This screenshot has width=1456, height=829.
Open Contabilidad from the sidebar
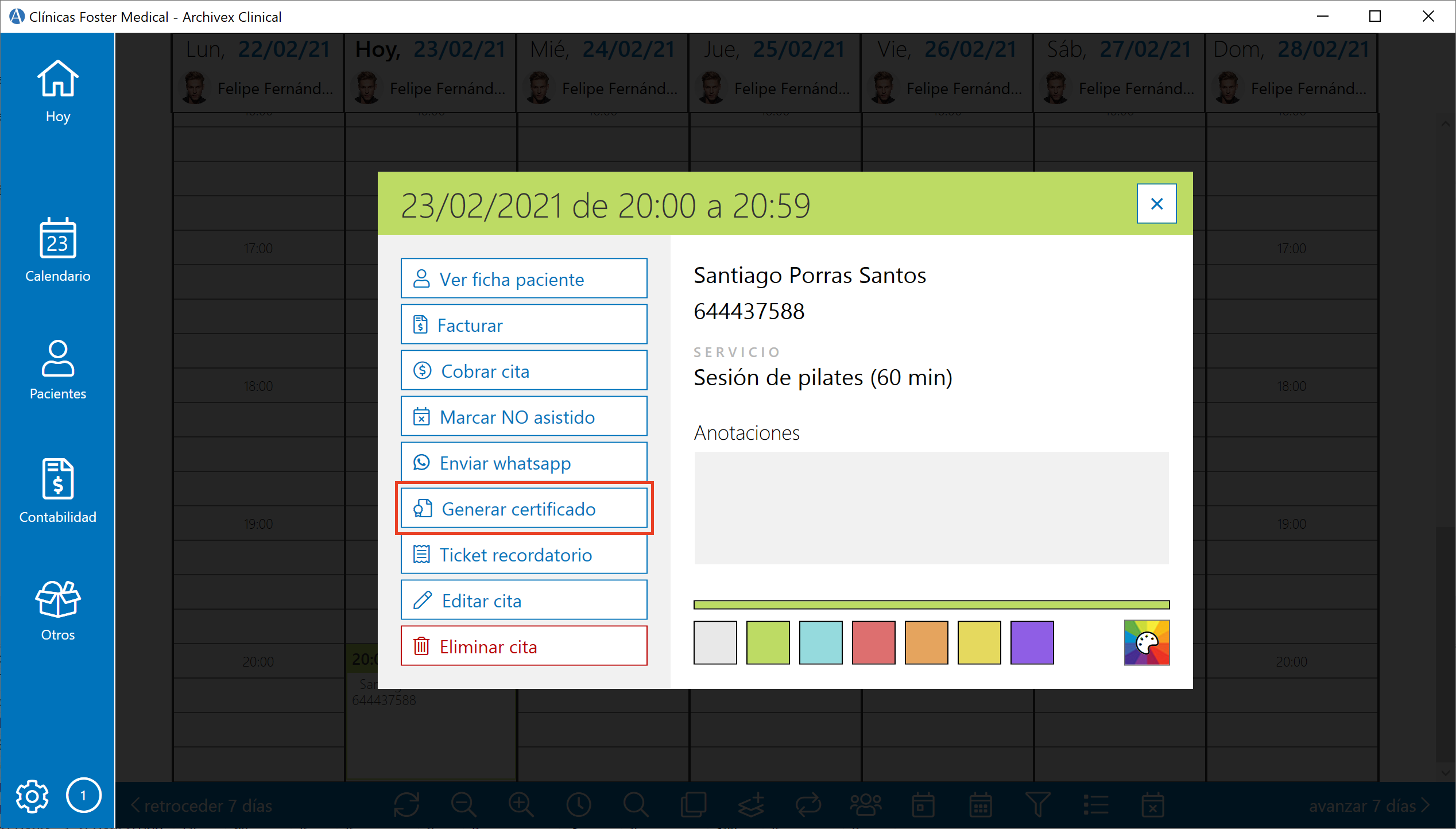pyautogui.click(x=57, y=491)
